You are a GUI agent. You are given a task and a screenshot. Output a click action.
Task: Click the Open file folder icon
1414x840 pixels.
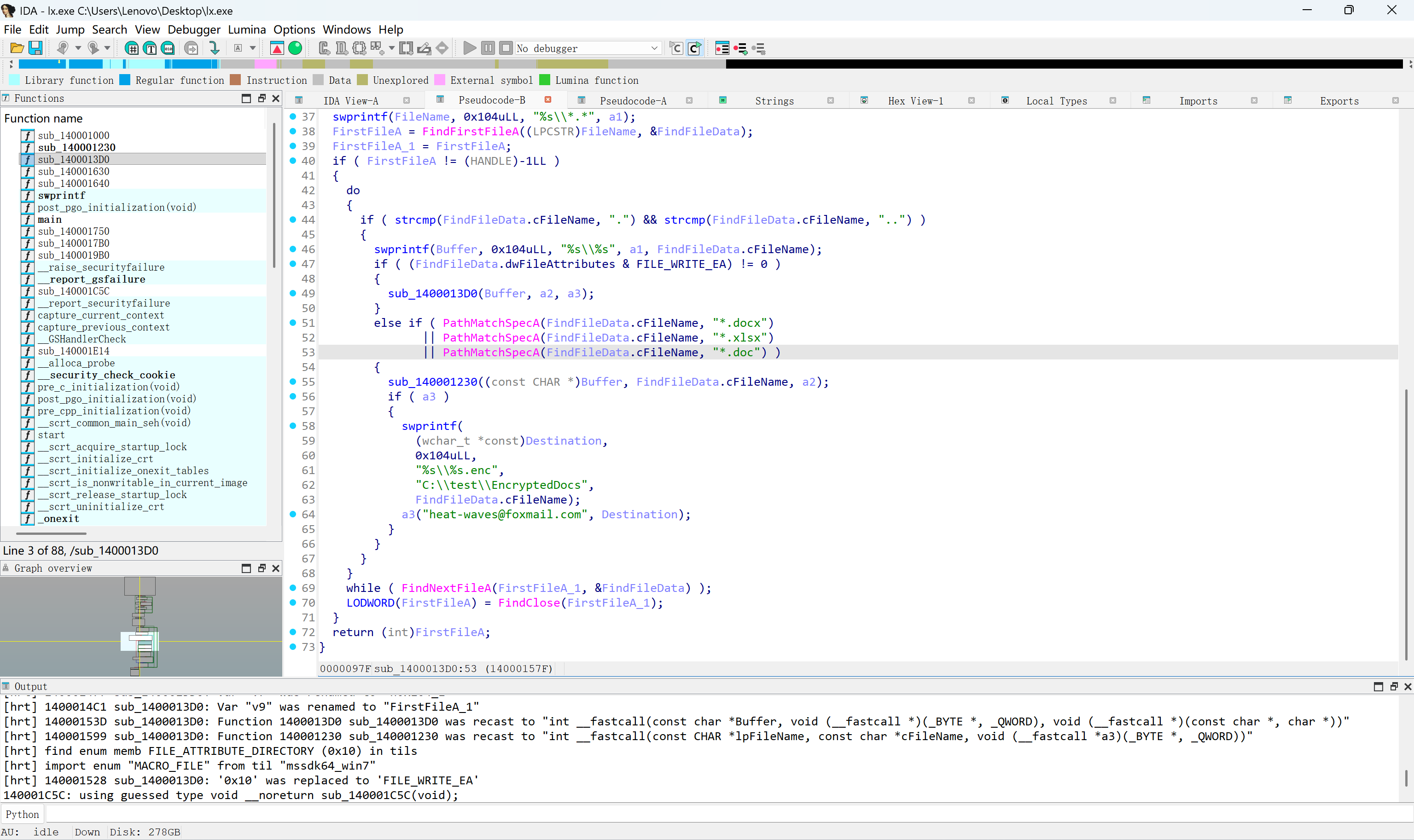pos(17,48)
